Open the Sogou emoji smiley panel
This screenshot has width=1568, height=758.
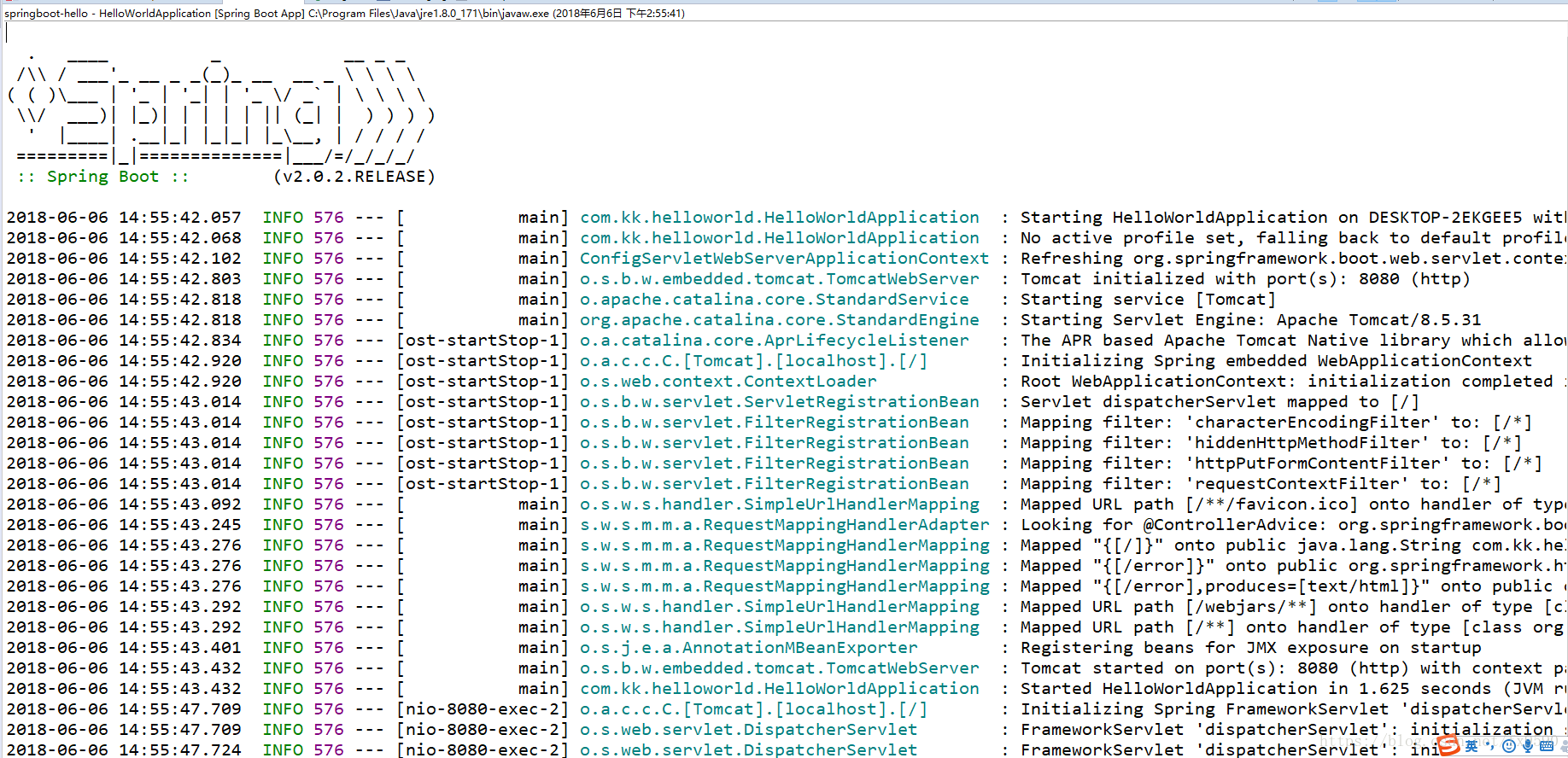1509,746
